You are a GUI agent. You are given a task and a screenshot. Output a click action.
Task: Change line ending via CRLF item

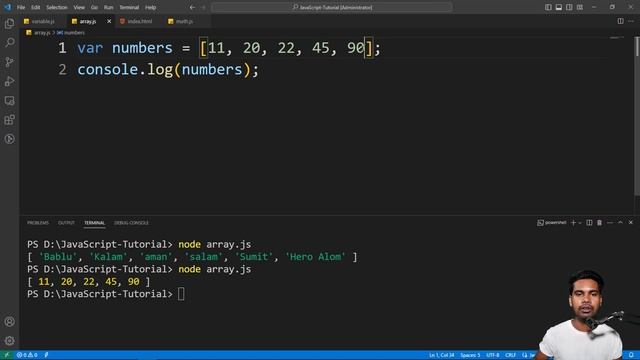tap(511, 355)
